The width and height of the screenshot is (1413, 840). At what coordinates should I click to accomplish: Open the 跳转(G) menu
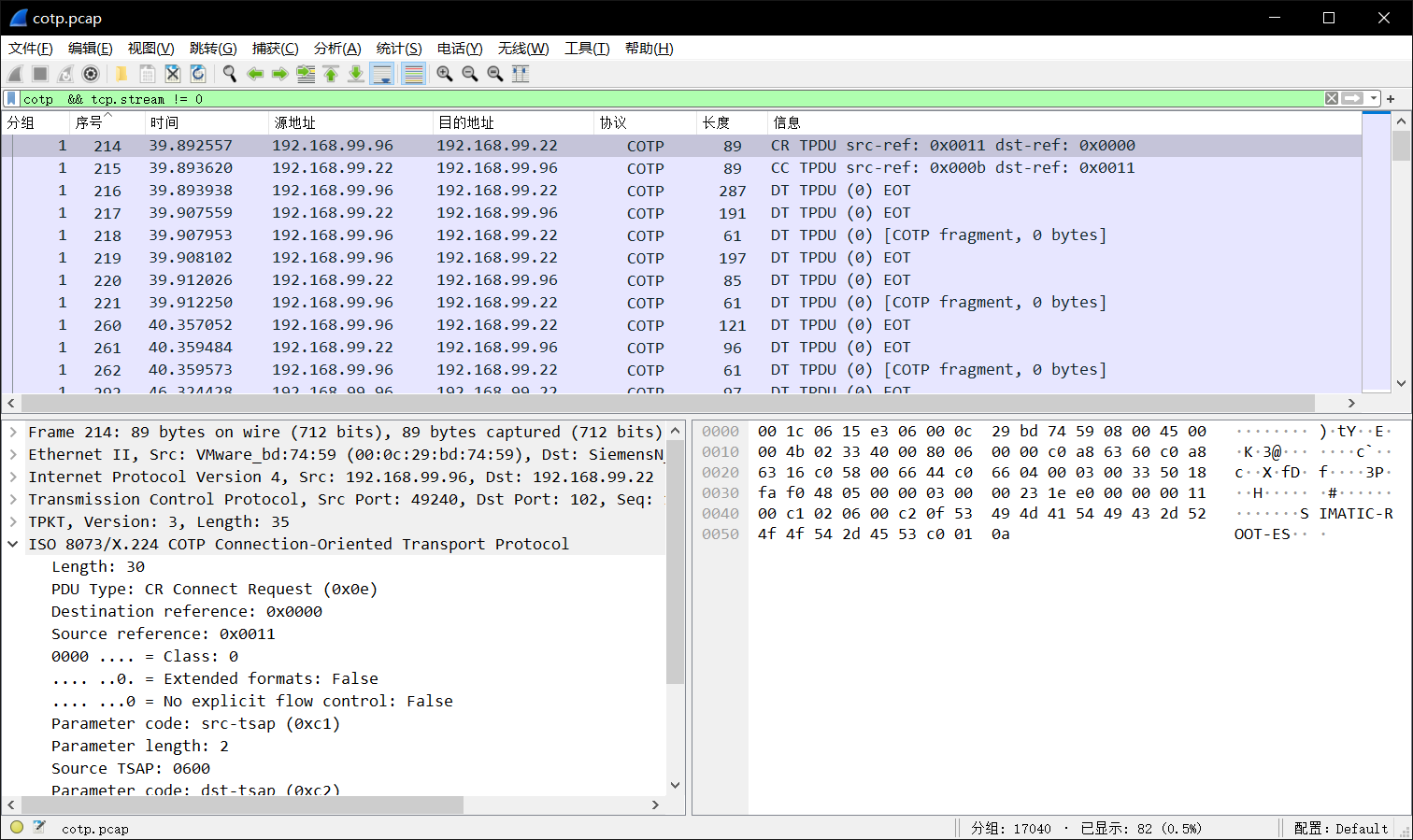click(213, 49)
